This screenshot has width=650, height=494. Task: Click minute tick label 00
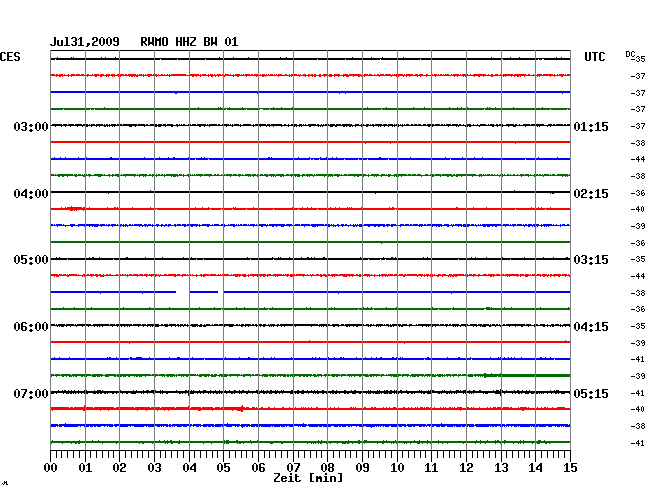(51, 468)
